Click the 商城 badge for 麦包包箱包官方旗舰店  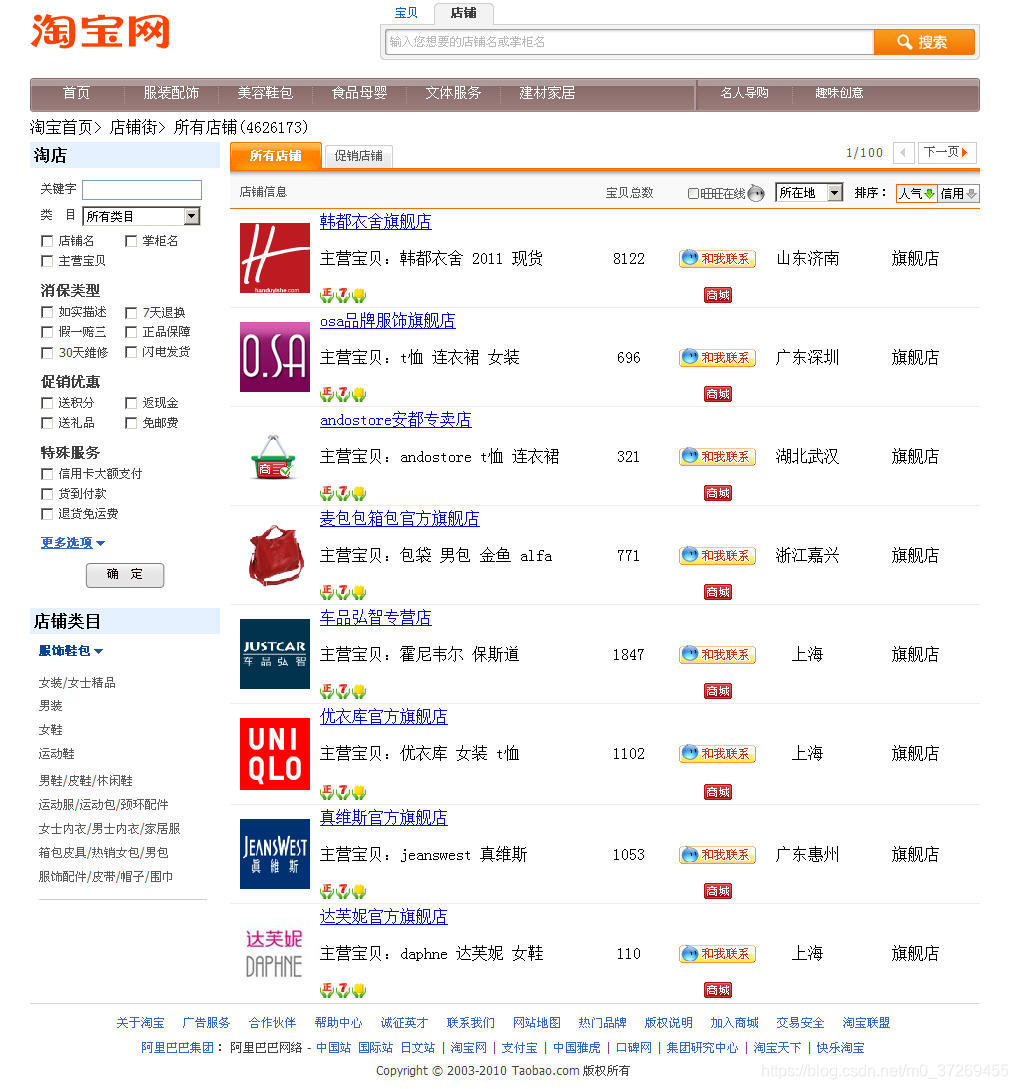point(717,592)
